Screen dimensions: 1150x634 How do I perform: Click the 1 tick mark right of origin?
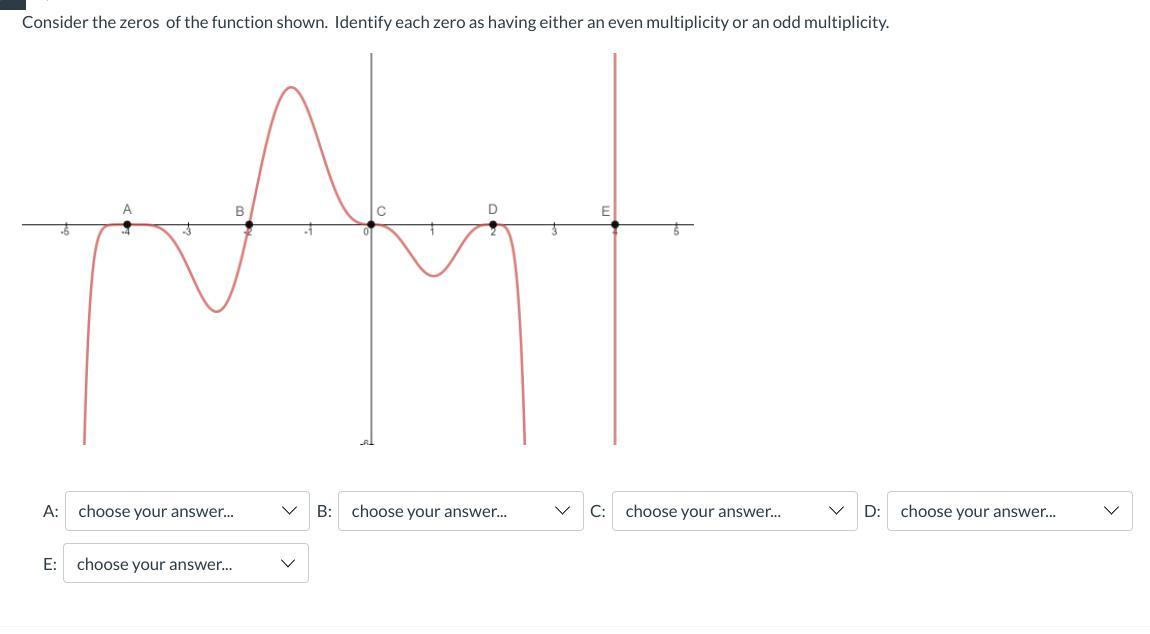tap(432, 226)
